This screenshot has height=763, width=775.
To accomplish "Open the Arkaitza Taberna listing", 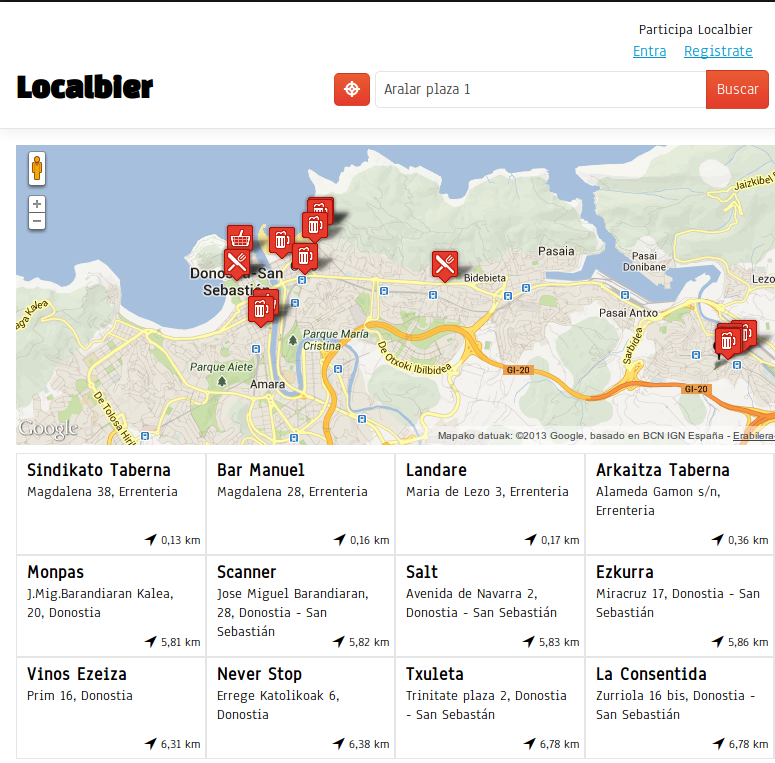I will [x=679, y=502].
